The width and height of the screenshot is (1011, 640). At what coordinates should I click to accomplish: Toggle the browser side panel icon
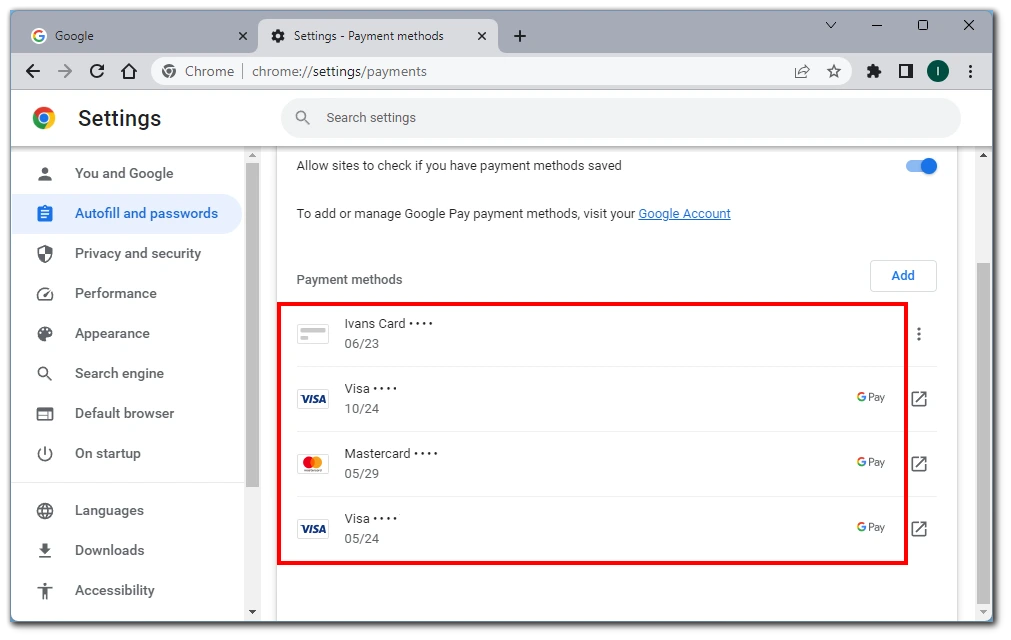click(x=906, y=72)
